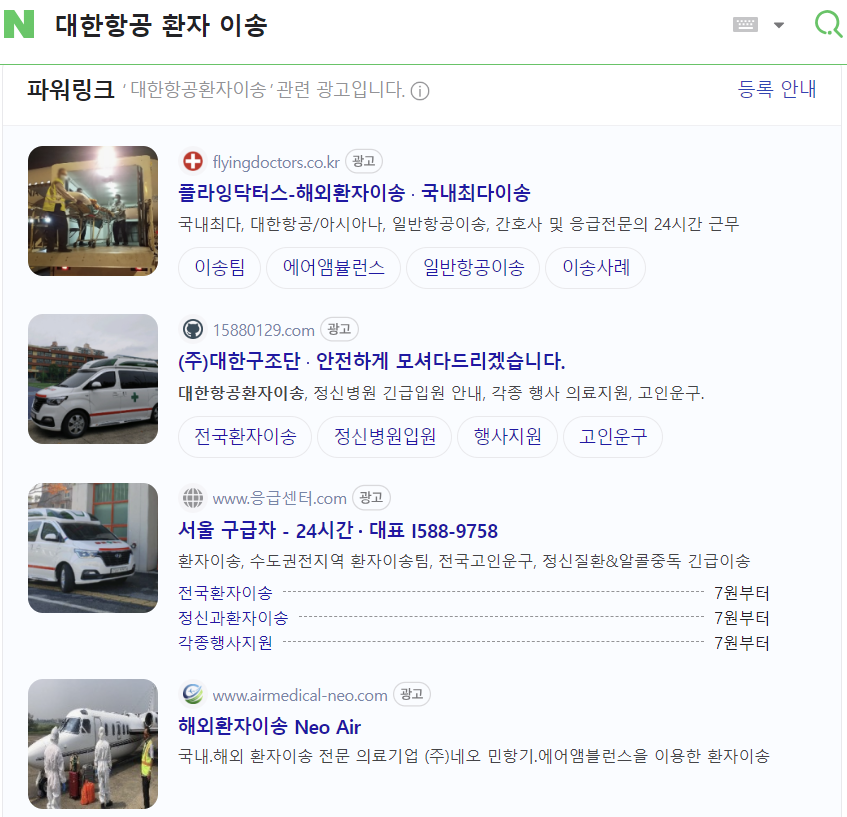Click the green search magnifier icon
847x817 pixels.
pyautogui.click(x=828, y=24)
